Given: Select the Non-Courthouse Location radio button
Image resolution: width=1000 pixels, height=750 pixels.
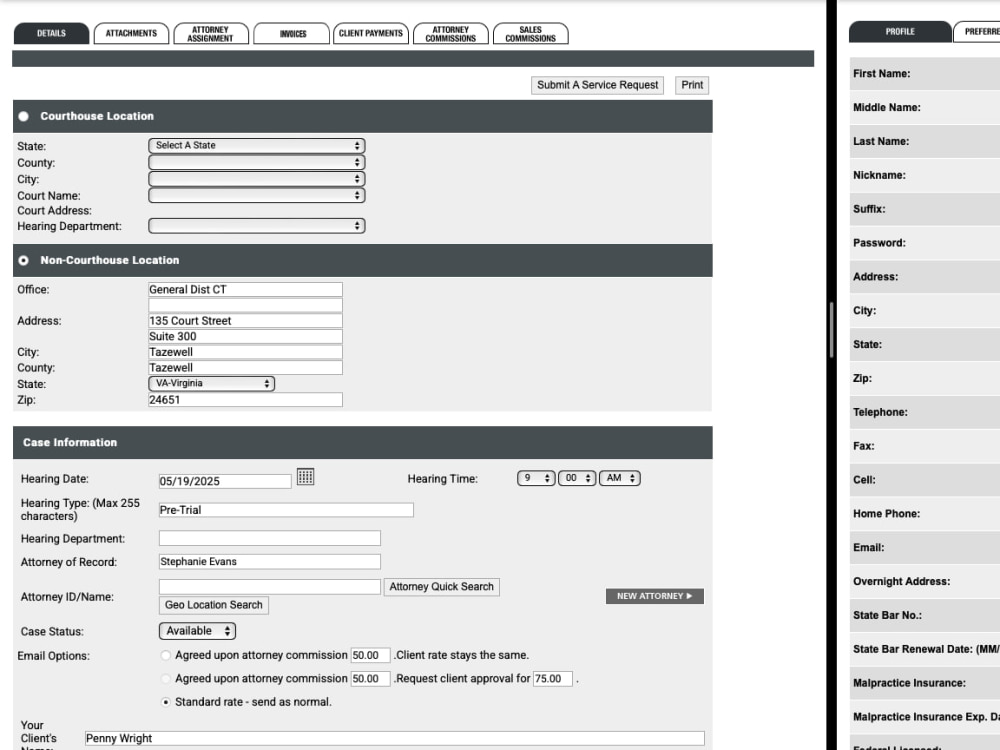Looking at the screenshot, I should [x=24, y=260].
